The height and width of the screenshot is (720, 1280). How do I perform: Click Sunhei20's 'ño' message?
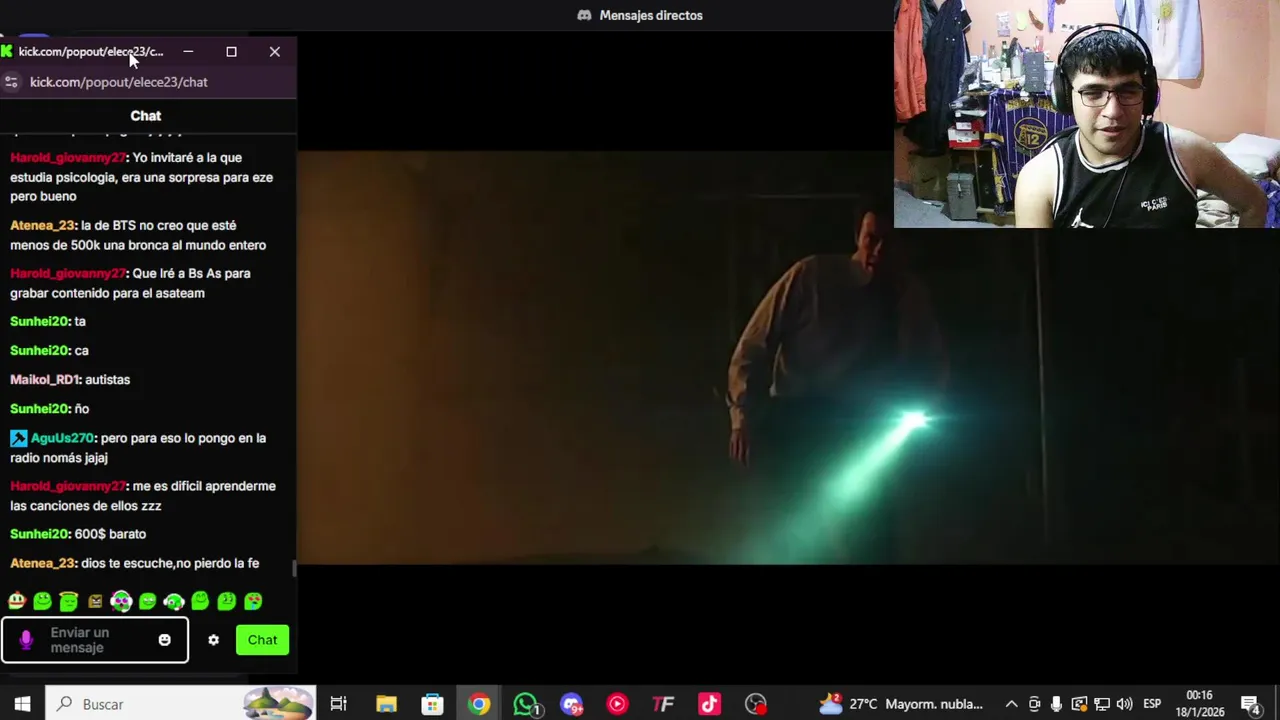[x=82, y=409]
